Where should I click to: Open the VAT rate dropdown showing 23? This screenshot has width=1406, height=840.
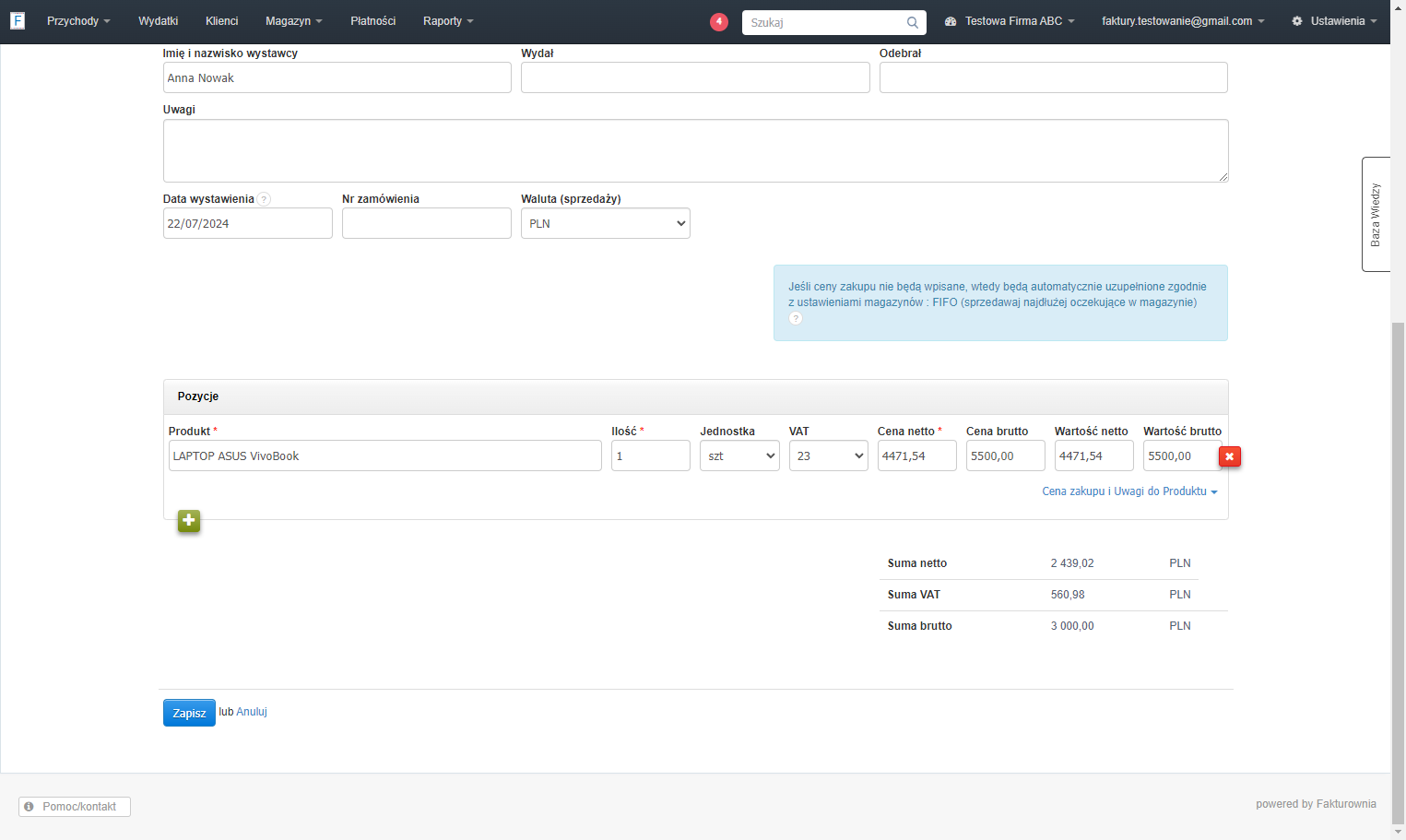pos(829,455)
